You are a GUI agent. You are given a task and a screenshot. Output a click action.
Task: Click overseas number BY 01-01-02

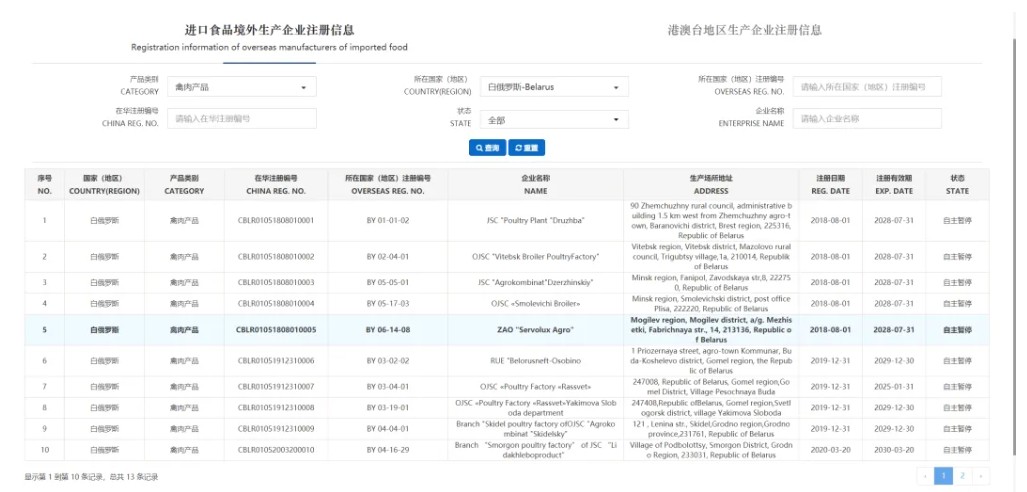[x=388, y=221]
